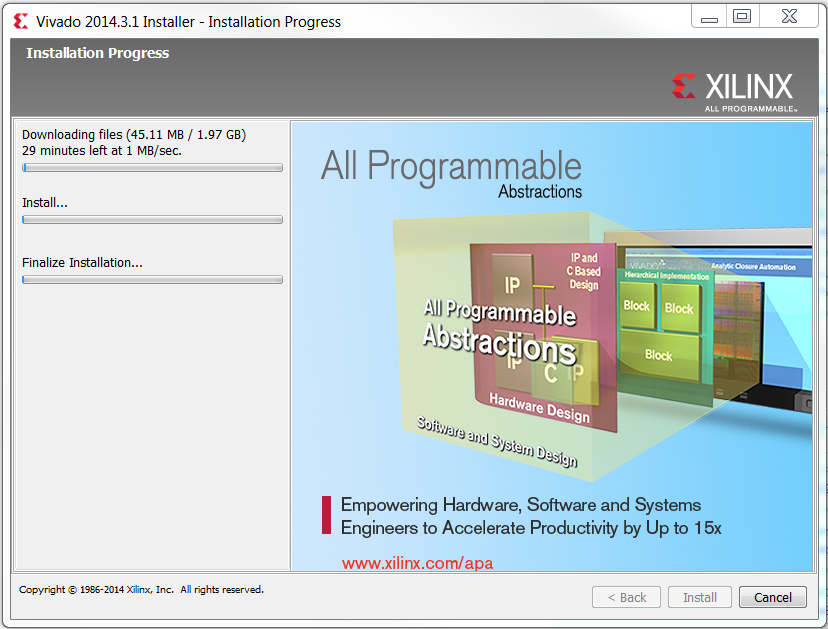Click the XILINX logo in header banner

pos(733,92)
